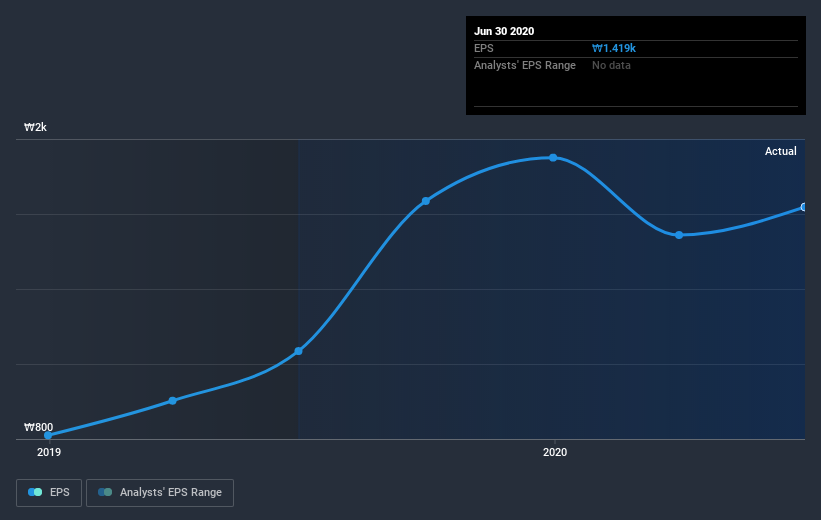
Task: Click the ₩1.419k EPS value in tooltip
Action: [614, 48]
